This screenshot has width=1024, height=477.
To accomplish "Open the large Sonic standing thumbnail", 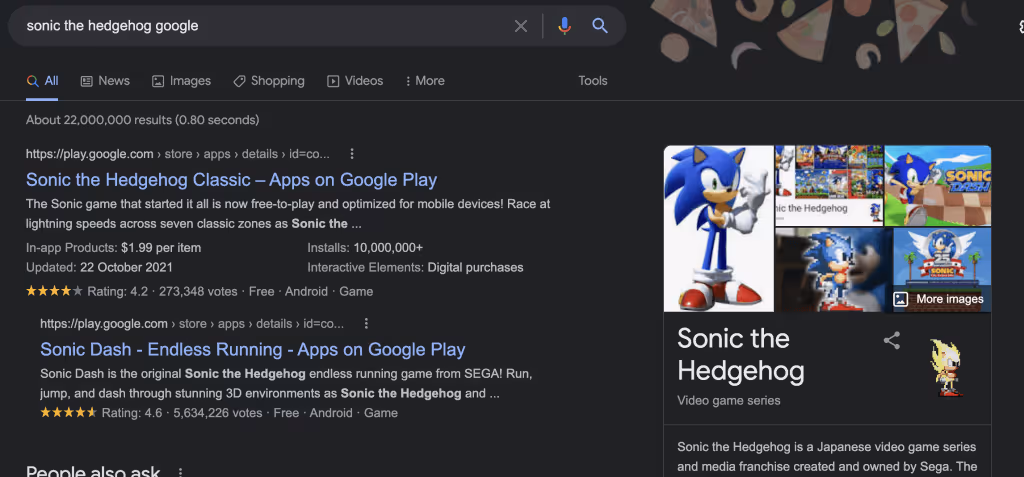I will 718,228.
